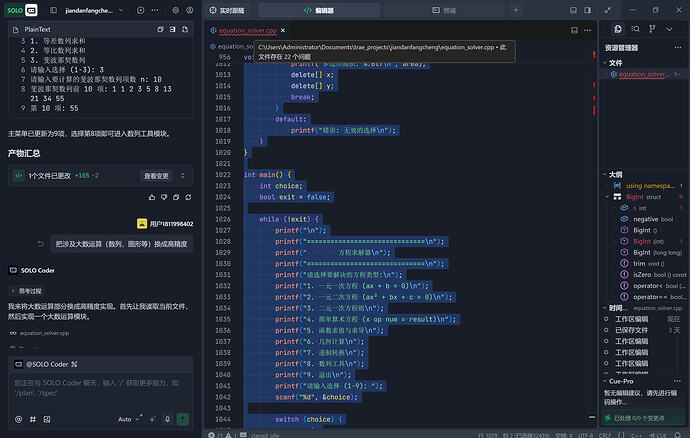Switch to the 编辑器 tab

click(319, 10)
